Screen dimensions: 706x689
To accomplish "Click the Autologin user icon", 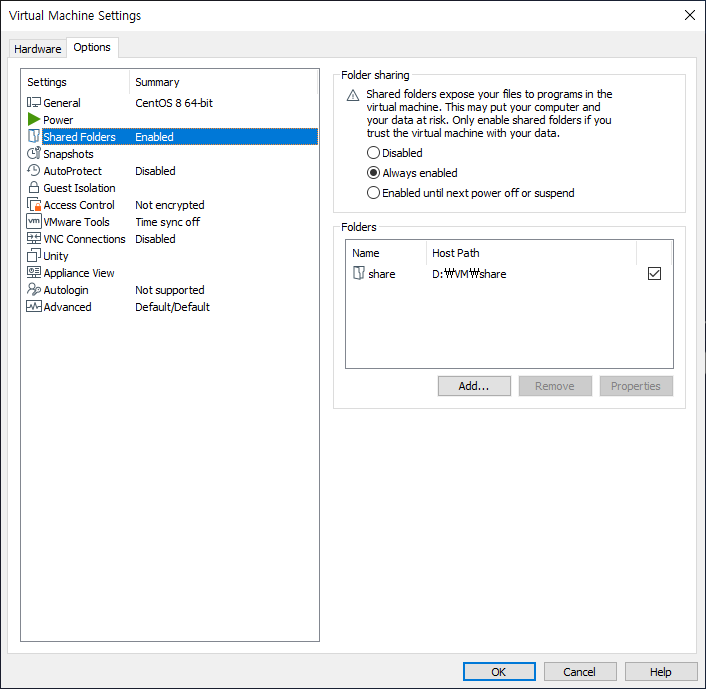I will point(34,289).
